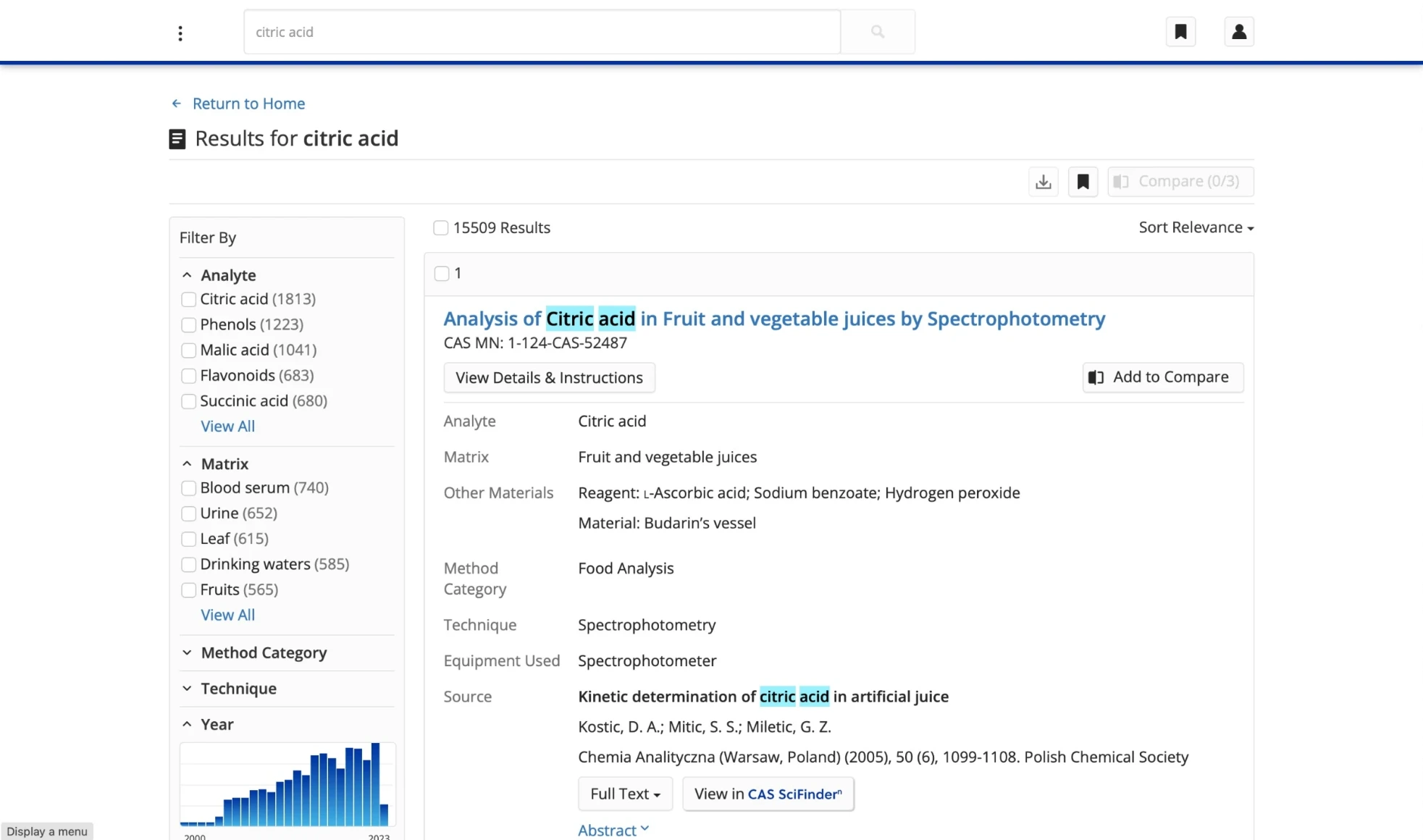Click the 'Kinetic determination of citric acid' source title

tap(763, 697)
